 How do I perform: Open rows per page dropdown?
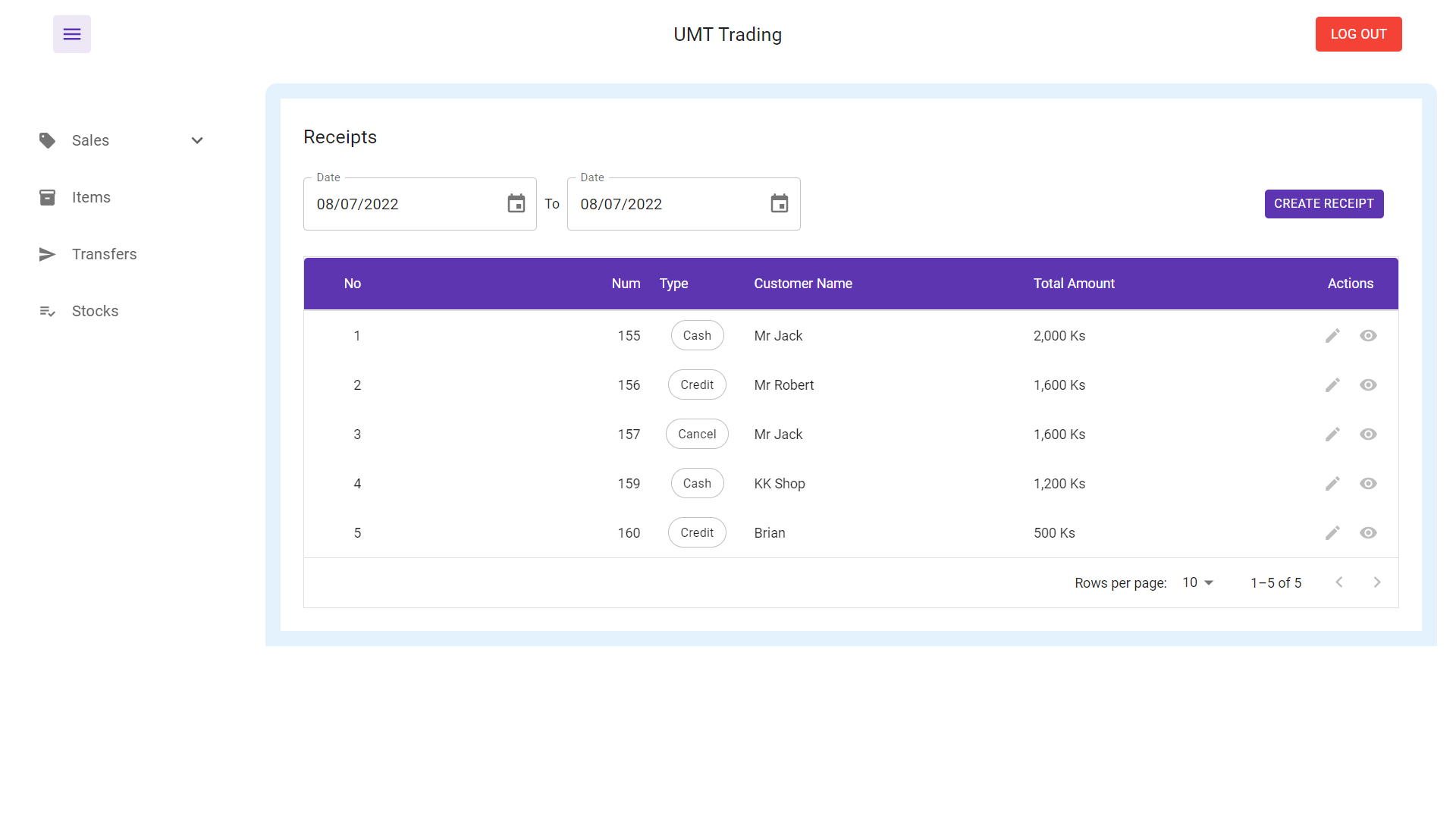click(1198, 582)
